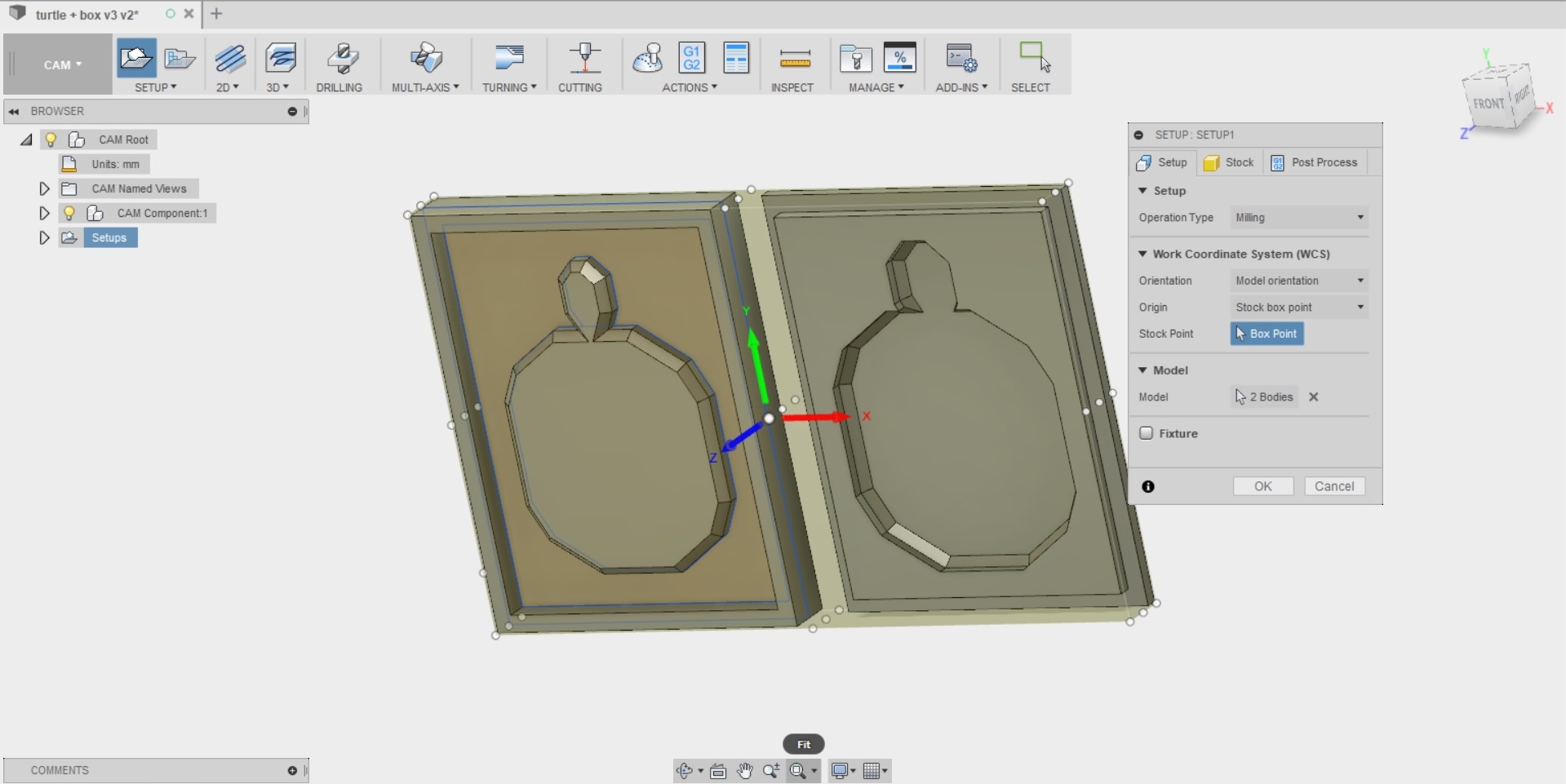Collapse the Work Coordinate System section
Image resolution: width=1566 pixels, height=784 pixels.
tap(1142, 254)
